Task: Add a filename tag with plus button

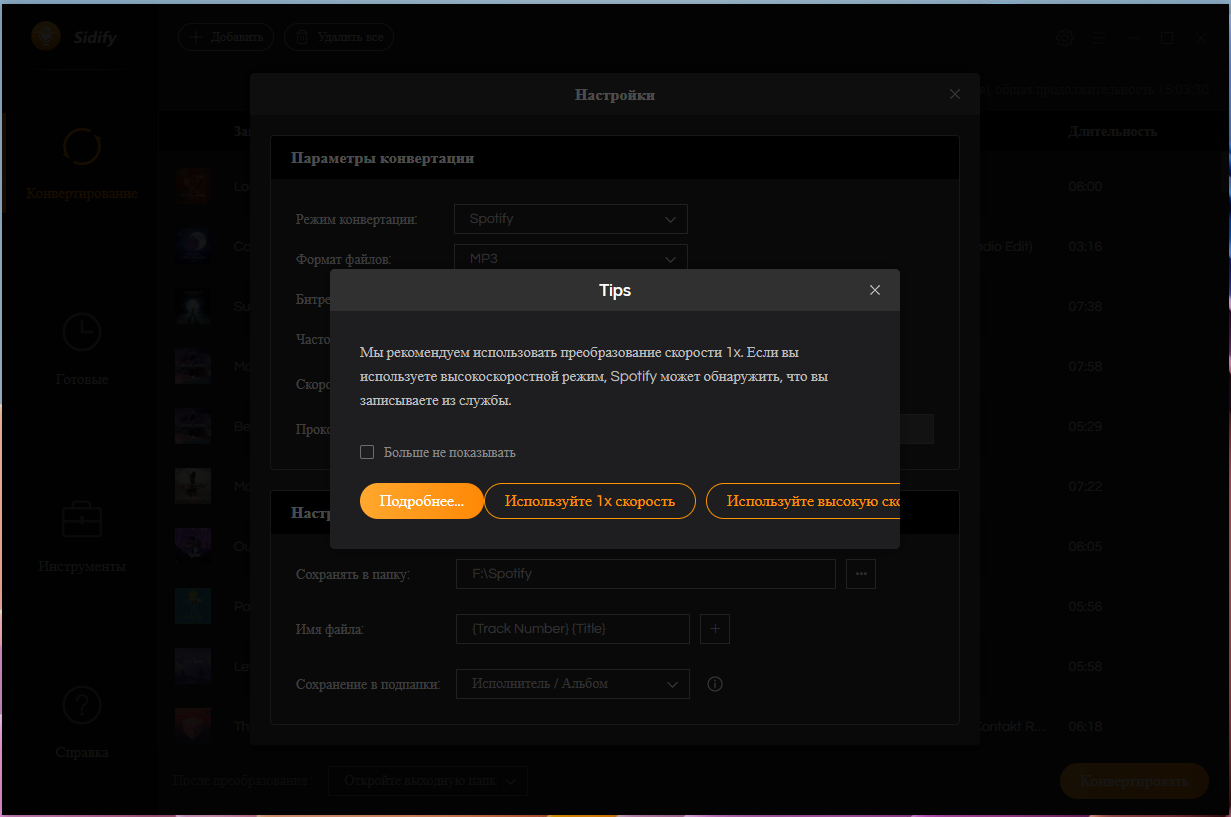Action: point(715,629)
